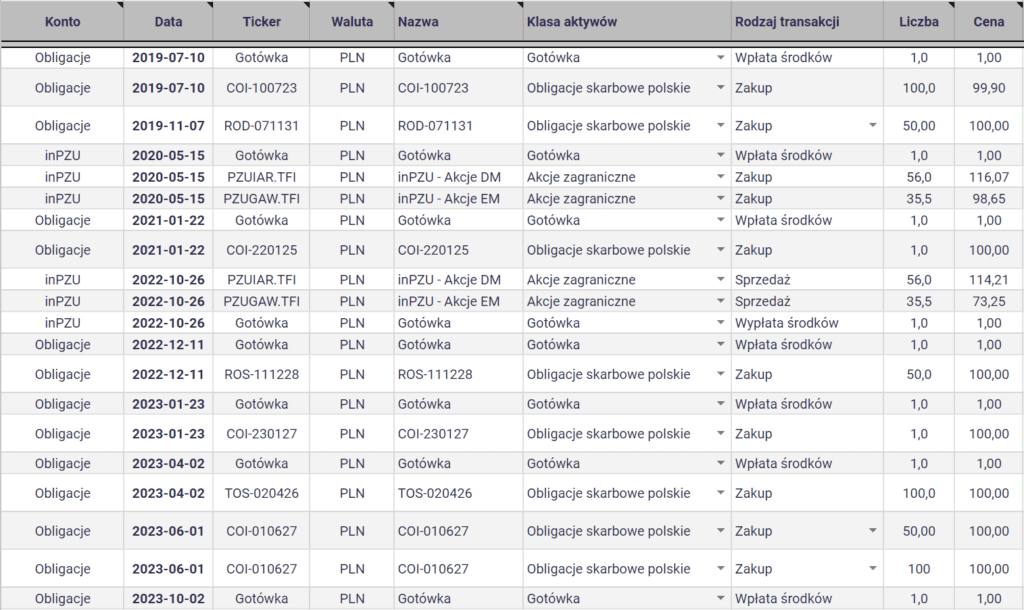Expand asset class dropdown in COI-230127 row
Screen dimensions: 1024x610
[x=721, y=435]
